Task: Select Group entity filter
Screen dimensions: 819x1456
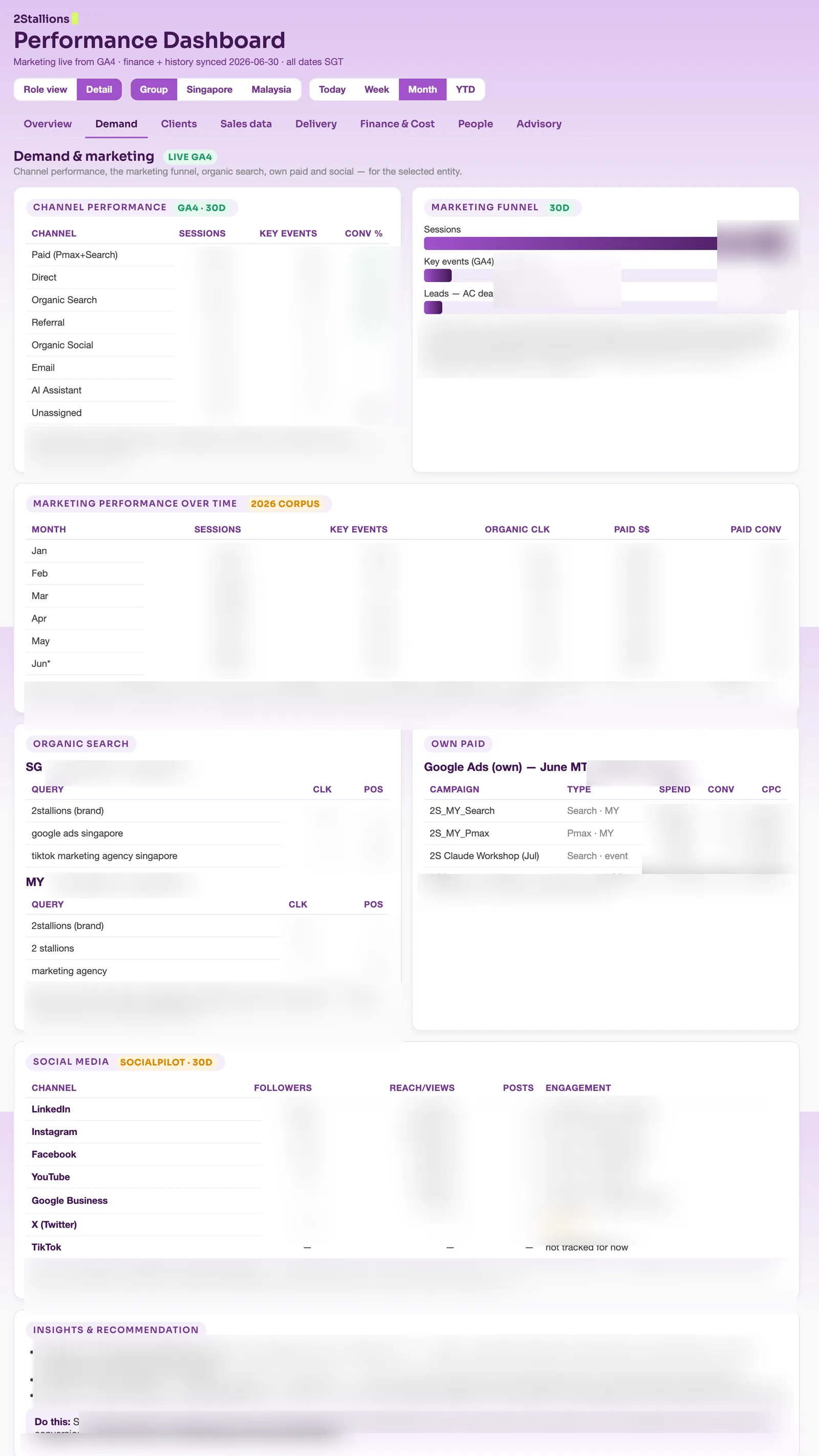Action: (x=154, y=89)
